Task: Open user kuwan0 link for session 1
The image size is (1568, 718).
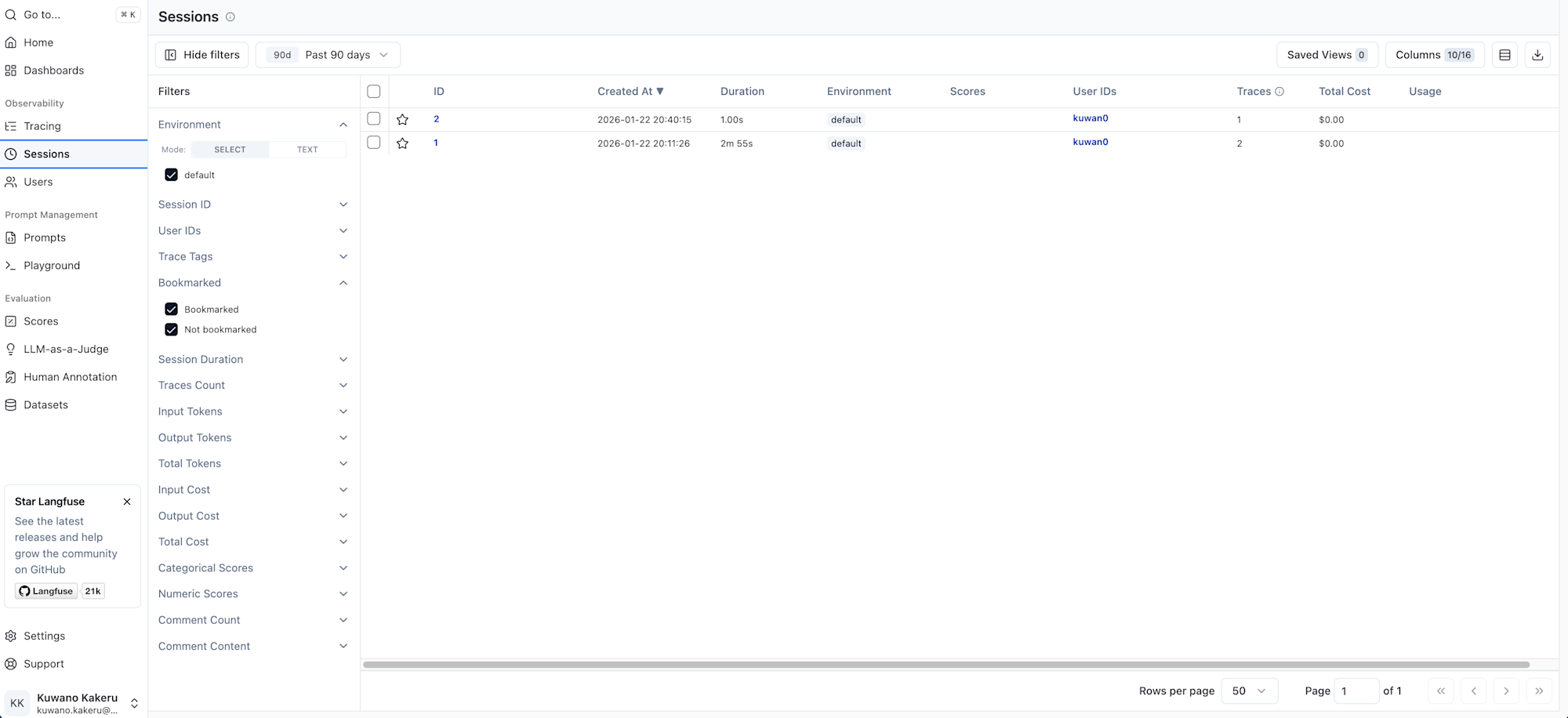Action: point(1090,142)
